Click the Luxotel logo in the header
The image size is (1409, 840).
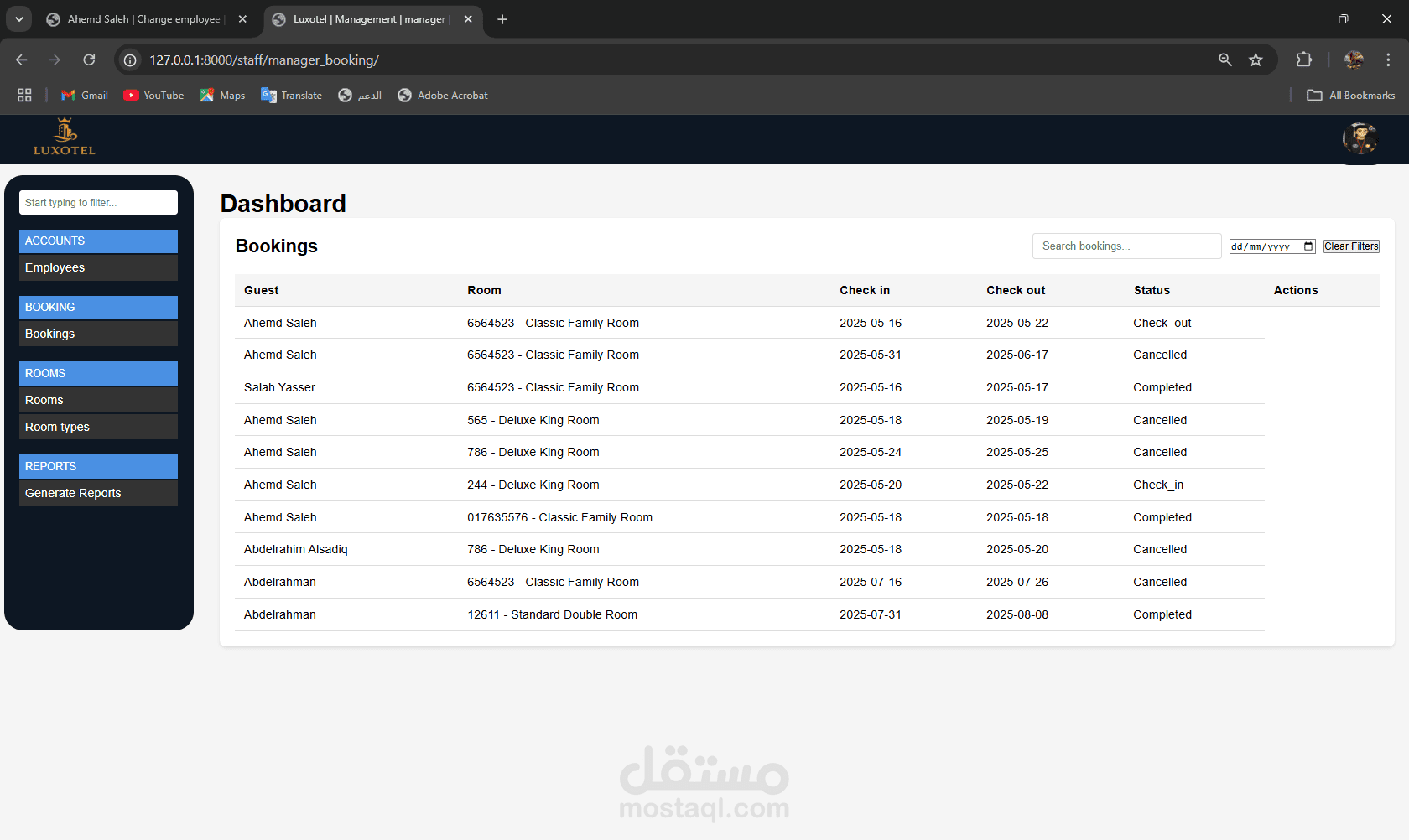[x=65, y=137]
